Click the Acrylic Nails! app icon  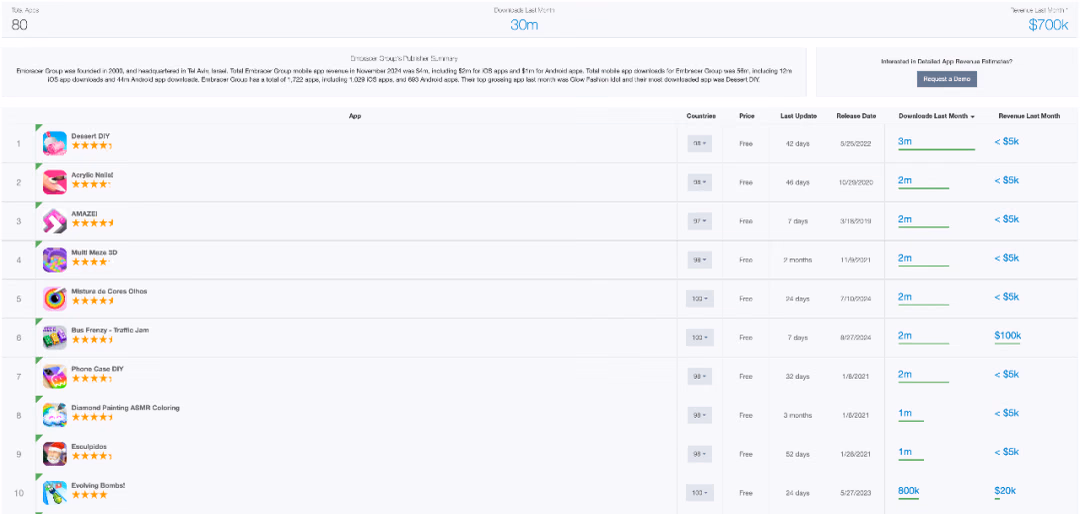pos(54,183)
